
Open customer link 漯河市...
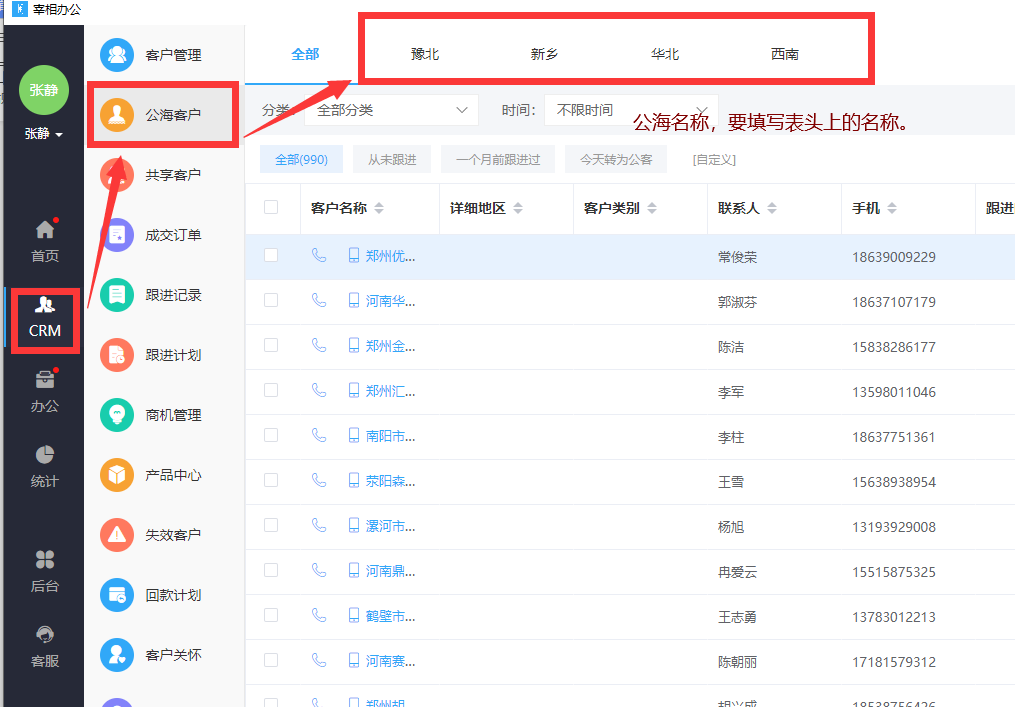pos(390,526)
